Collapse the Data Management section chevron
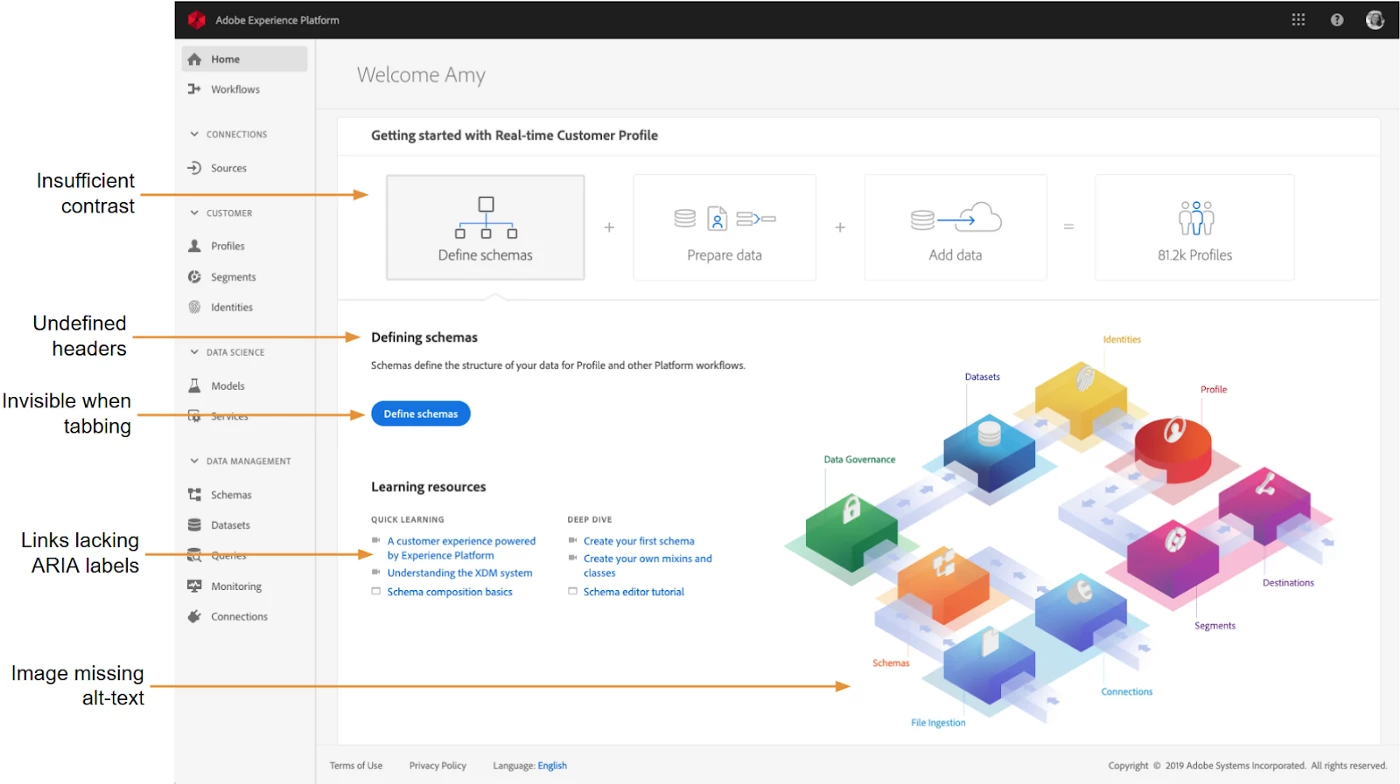 (195, 461)
